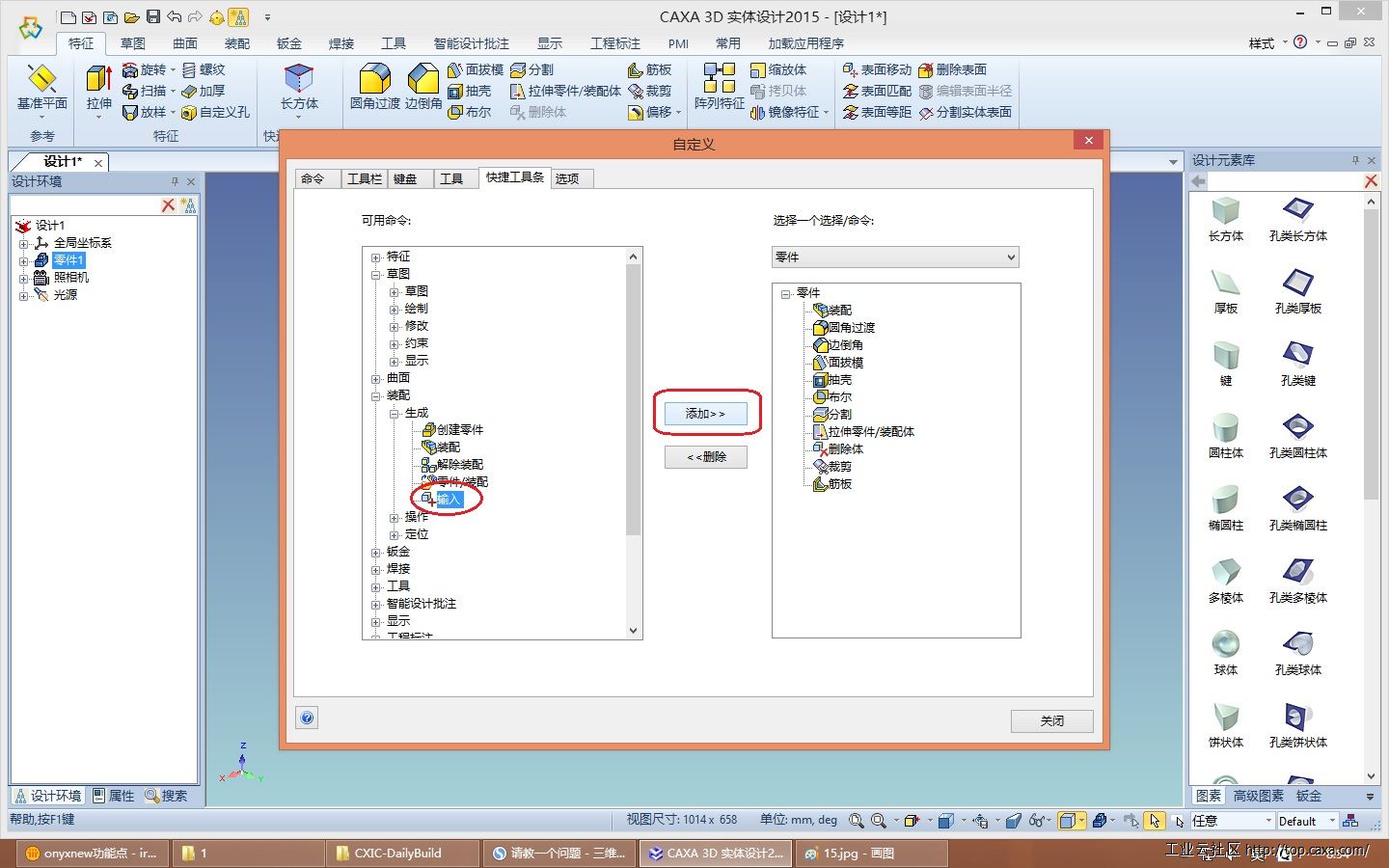Select the 表面移动 move face tool
Viewport: 1389px width, 868px height.
[x=877, y=69]
